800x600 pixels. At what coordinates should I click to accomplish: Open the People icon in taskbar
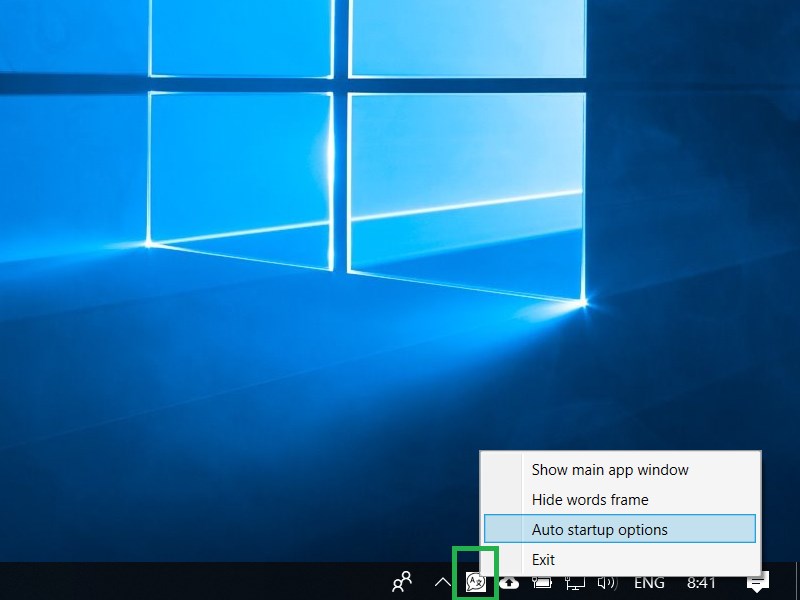pos(402,582)
